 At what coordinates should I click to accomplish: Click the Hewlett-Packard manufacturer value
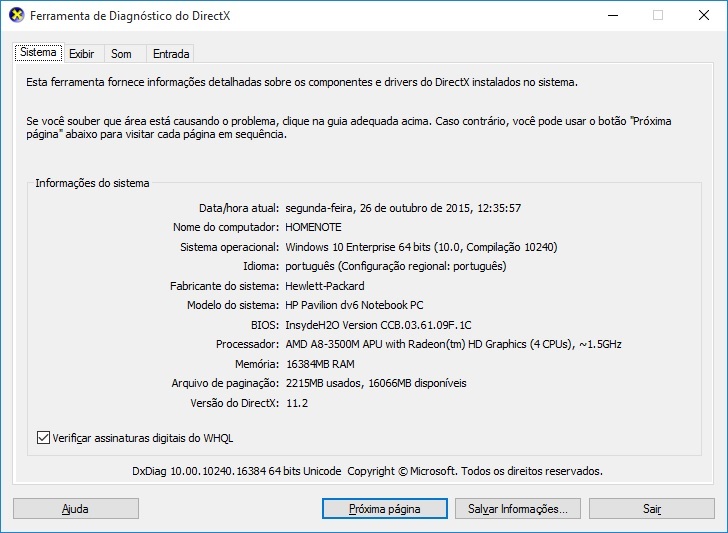(x=325, y=286)
